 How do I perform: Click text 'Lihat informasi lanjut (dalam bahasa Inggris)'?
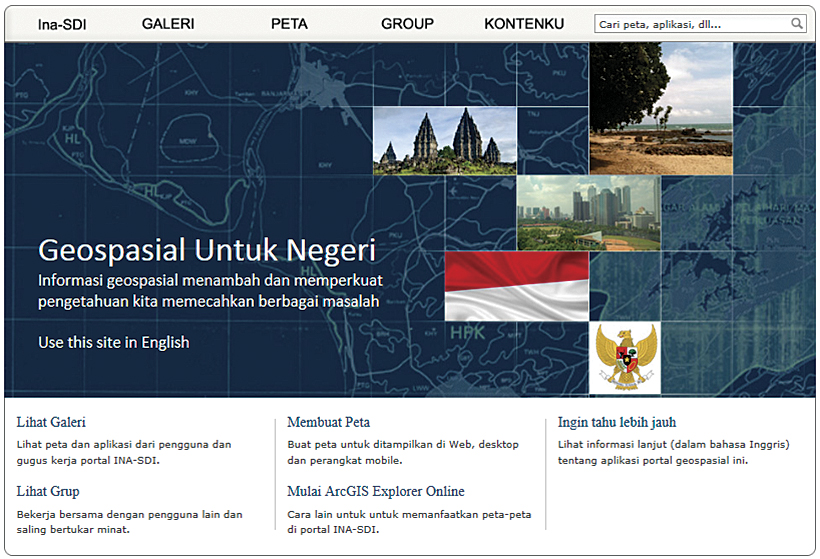point(674,444)
